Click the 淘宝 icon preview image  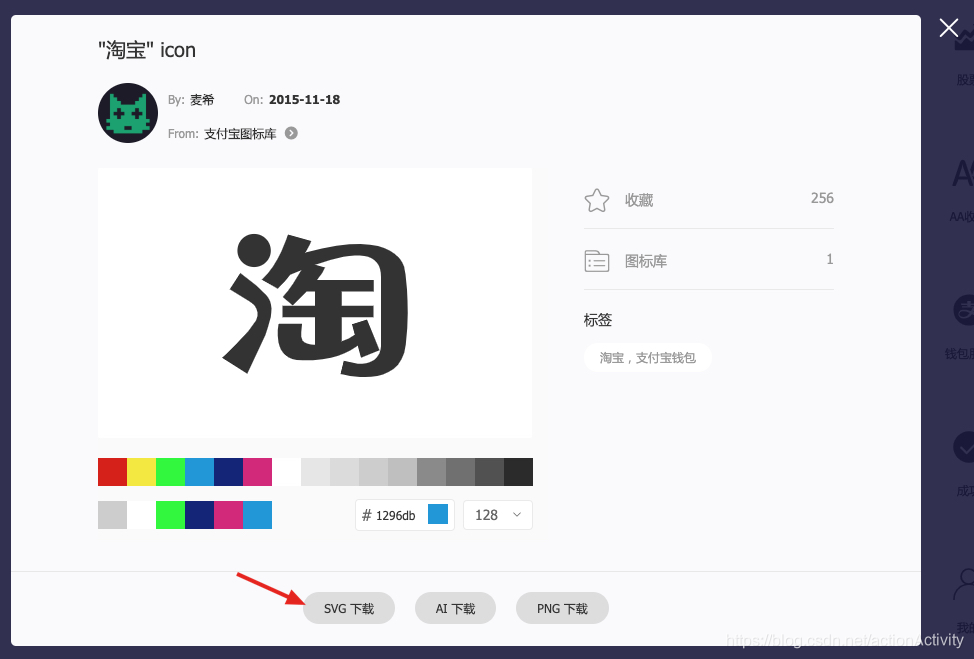[315, 302]
